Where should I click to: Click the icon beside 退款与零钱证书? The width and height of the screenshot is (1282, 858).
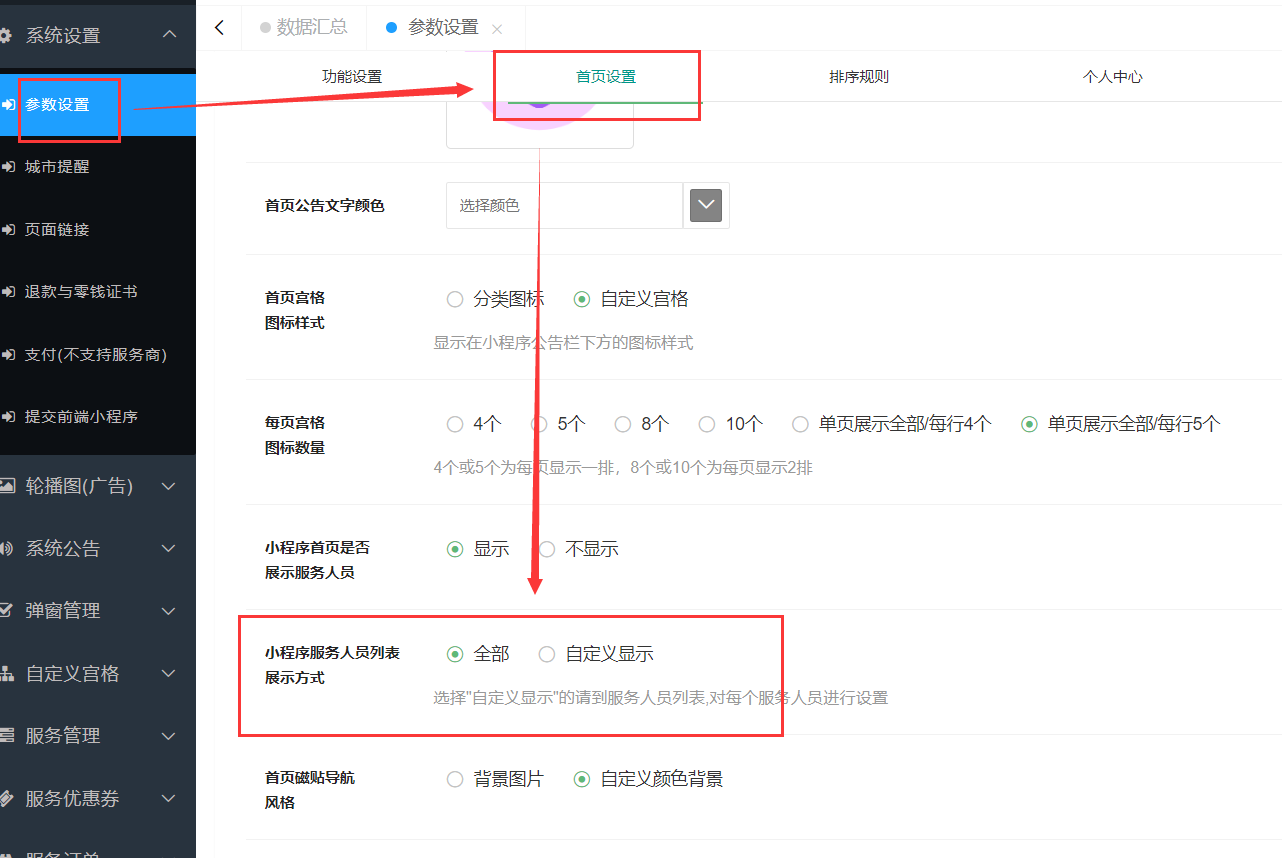pos(7,292)
